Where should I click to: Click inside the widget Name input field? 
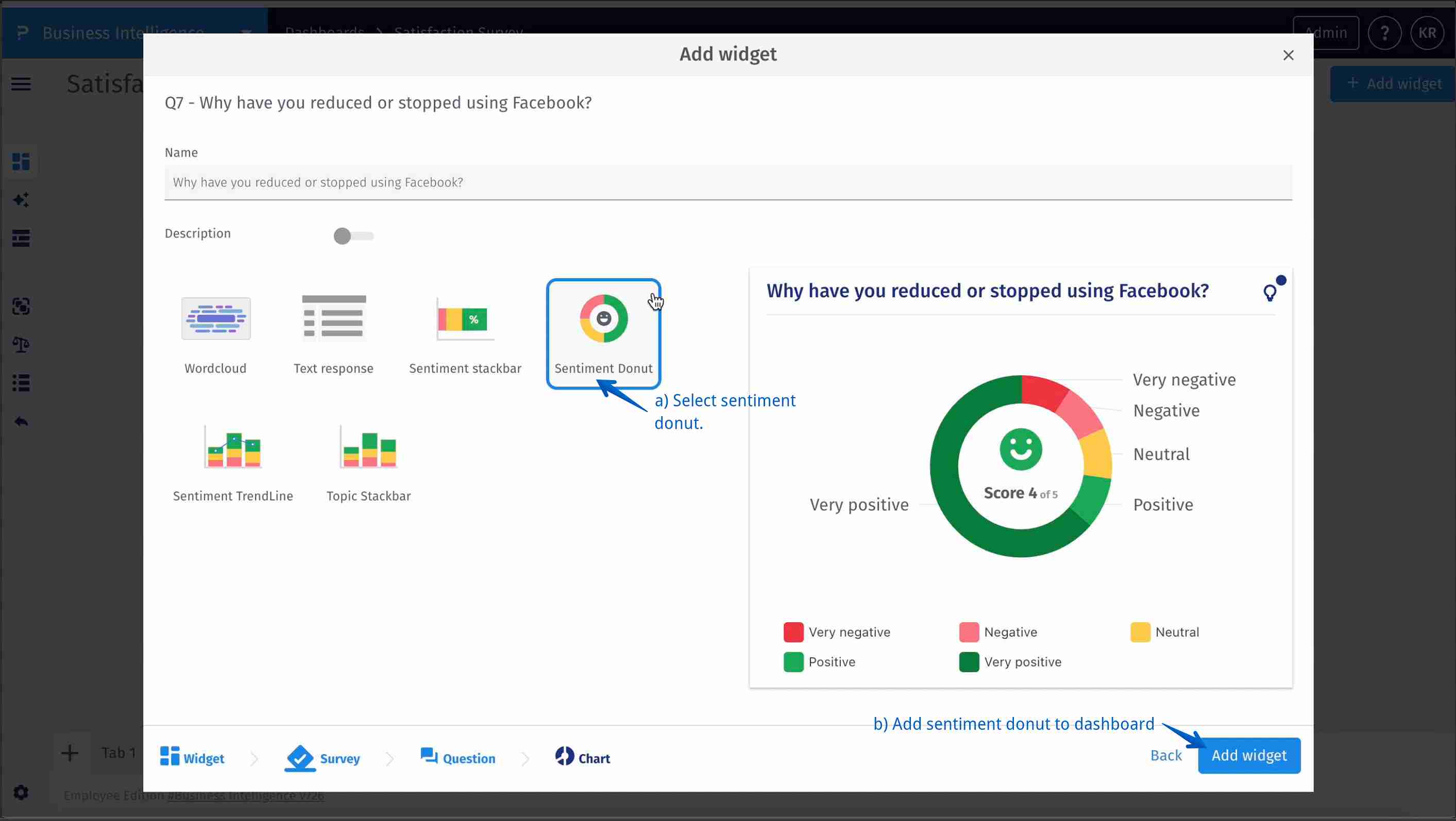[x=727, y=182]
